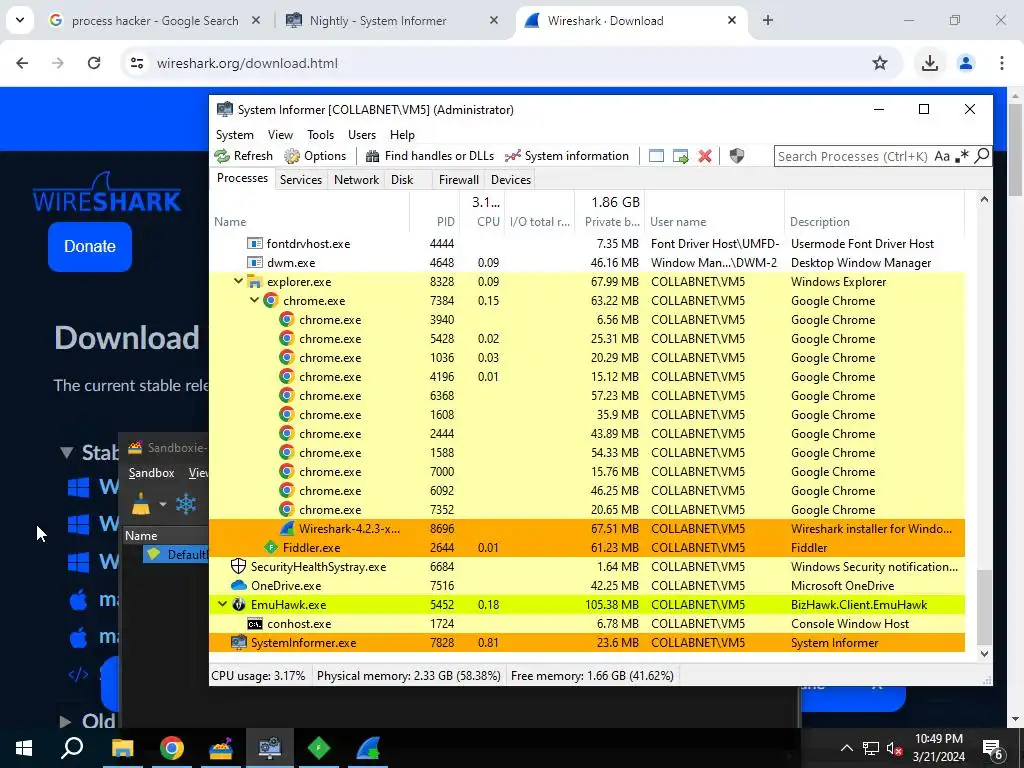Collapse the explorer.exe tree node
This screenshot has width=1024, height=768.
pyautogui.click(x=238, y=281)
